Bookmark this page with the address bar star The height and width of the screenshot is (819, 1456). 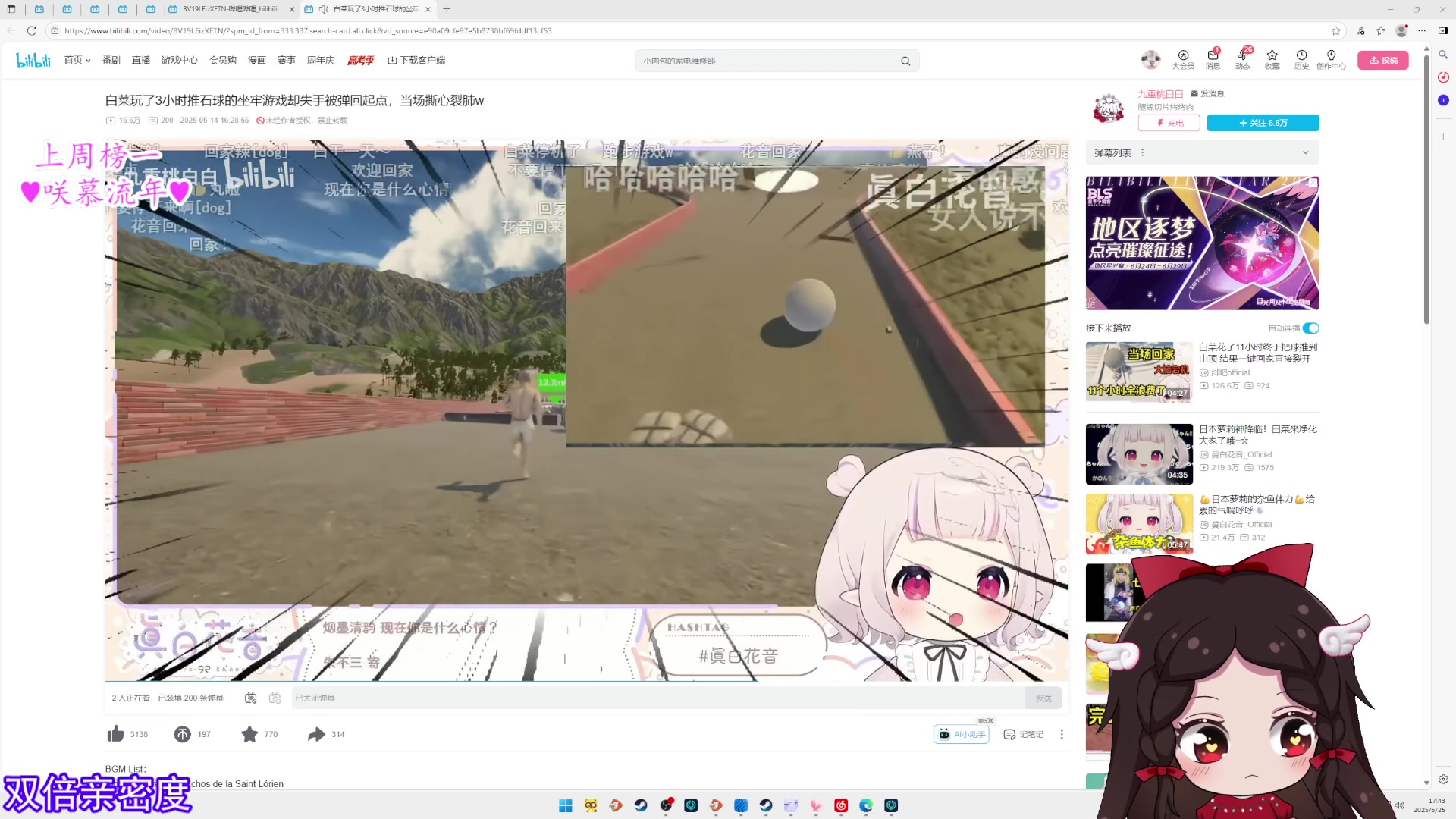1336,30
